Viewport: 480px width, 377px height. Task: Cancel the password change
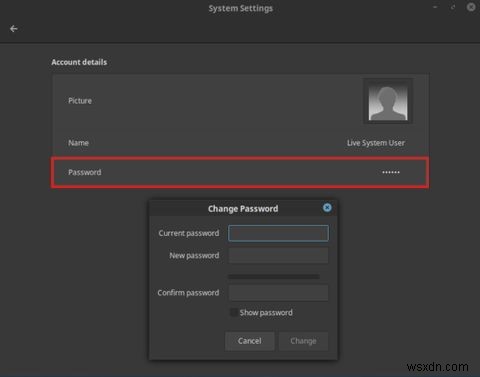pos(250,341)
